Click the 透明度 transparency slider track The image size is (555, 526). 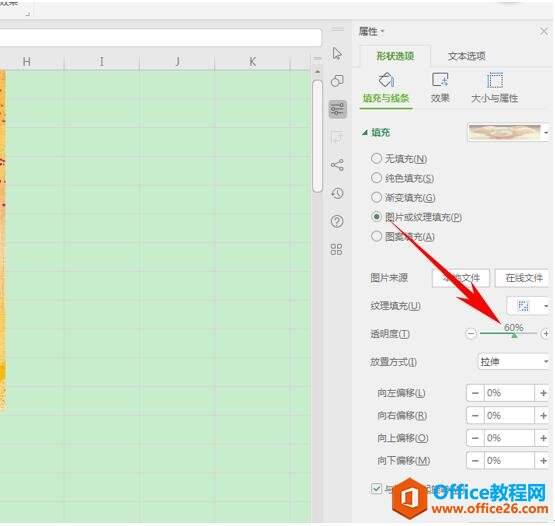508,333
